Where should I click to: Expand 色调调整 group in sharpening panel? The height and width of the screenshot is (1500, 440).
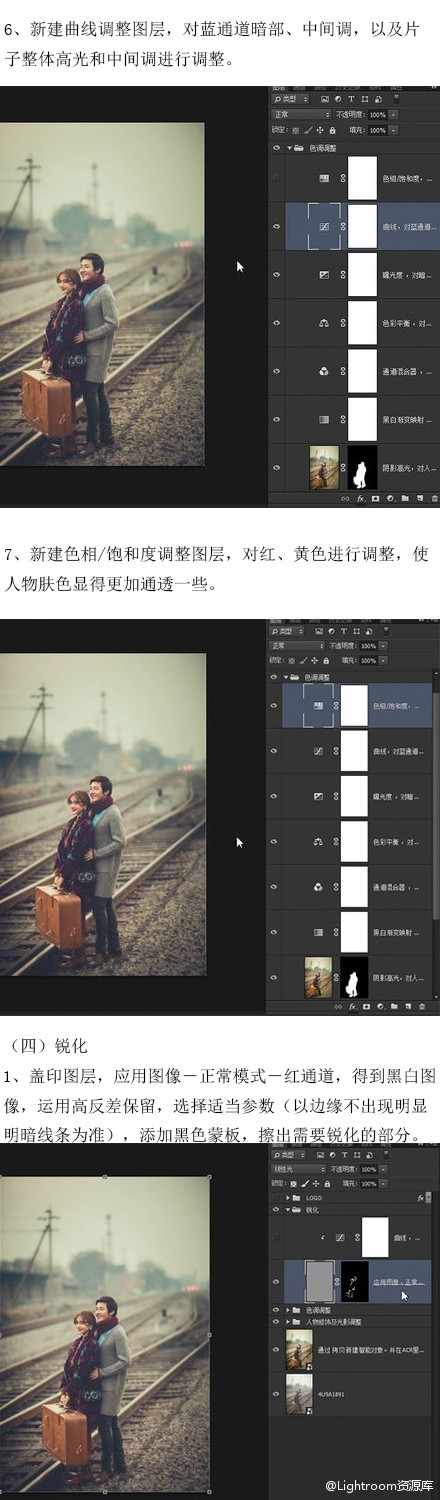[288, 1310]
